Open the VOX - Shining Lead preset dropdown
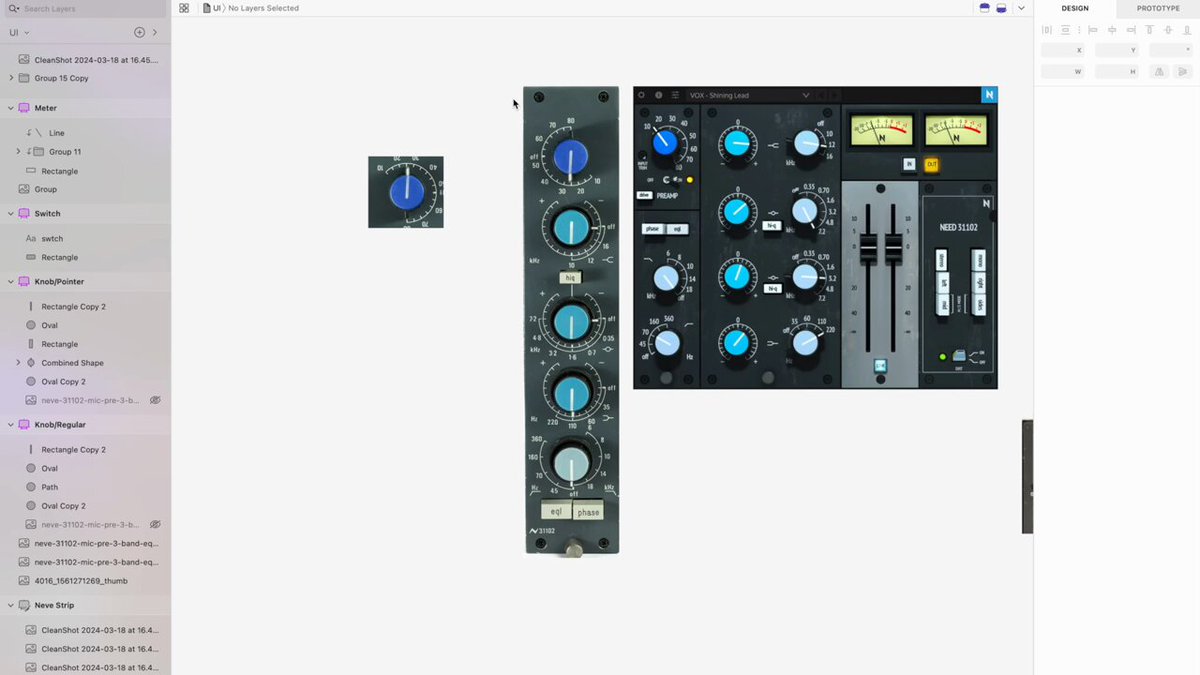The height and width of the screenshot is (675, 1200). (x=805, y=95)
